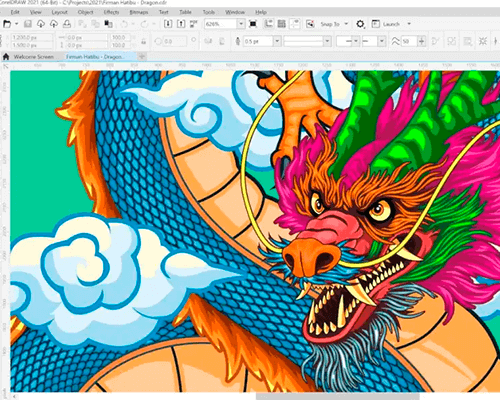500x400 pixels.
Task: Click the mirror vertically icon
Action: click(221, 41)
